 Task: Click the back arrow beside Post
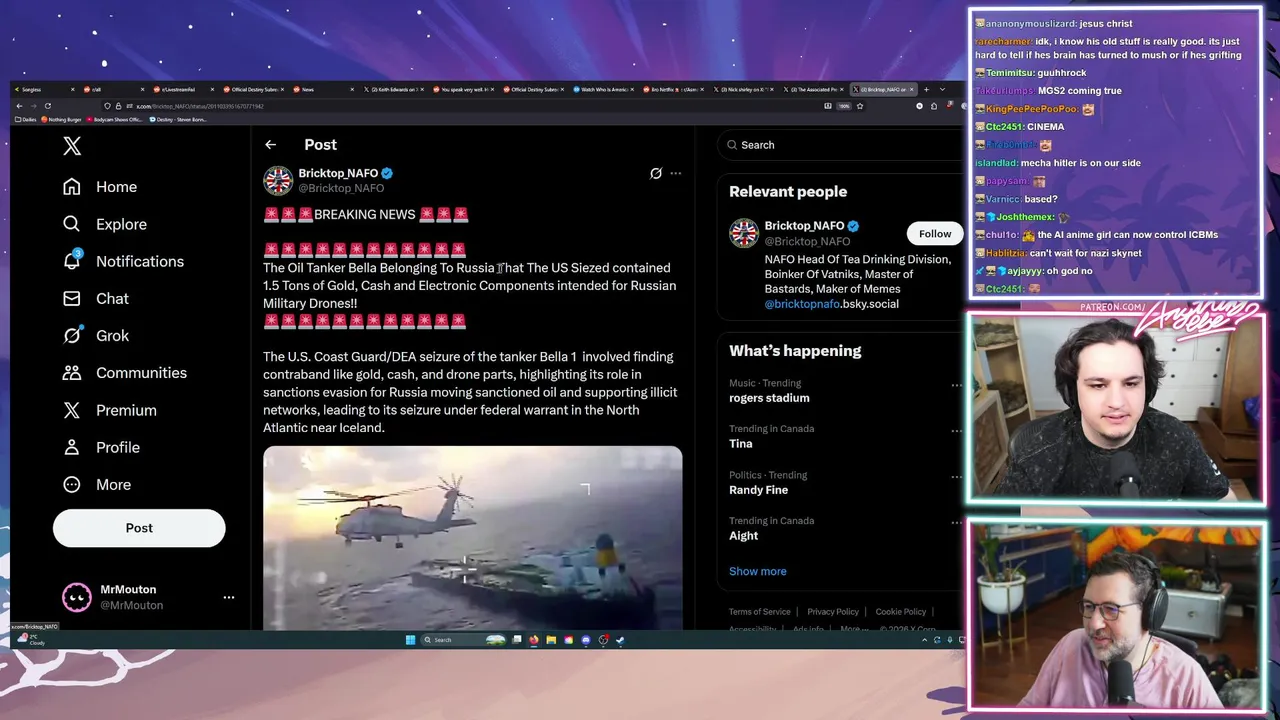(x=270, y=145)
